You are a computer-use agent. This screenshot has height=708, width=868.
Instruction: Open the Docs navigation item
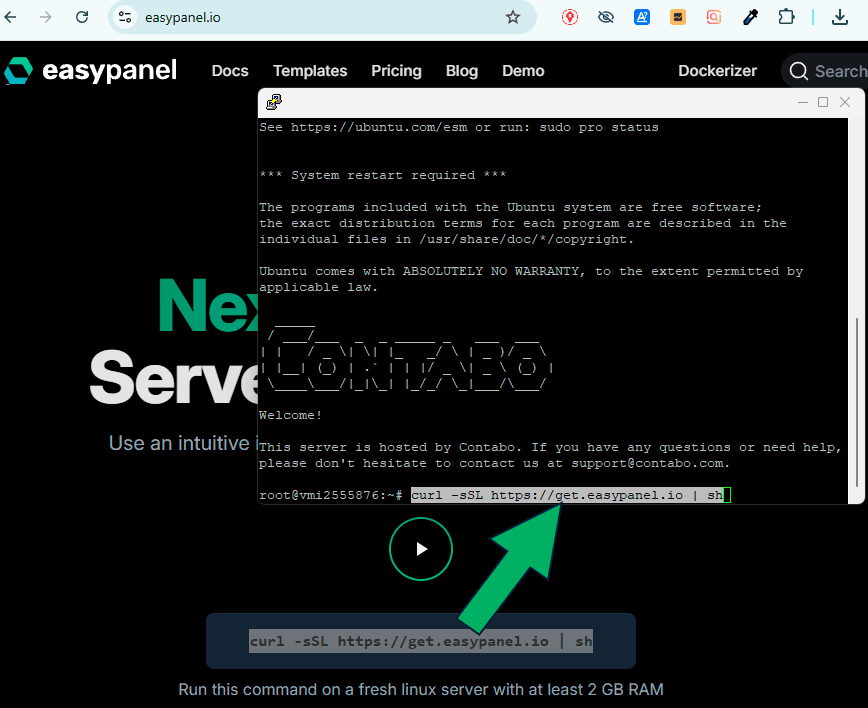coord(229,71)
